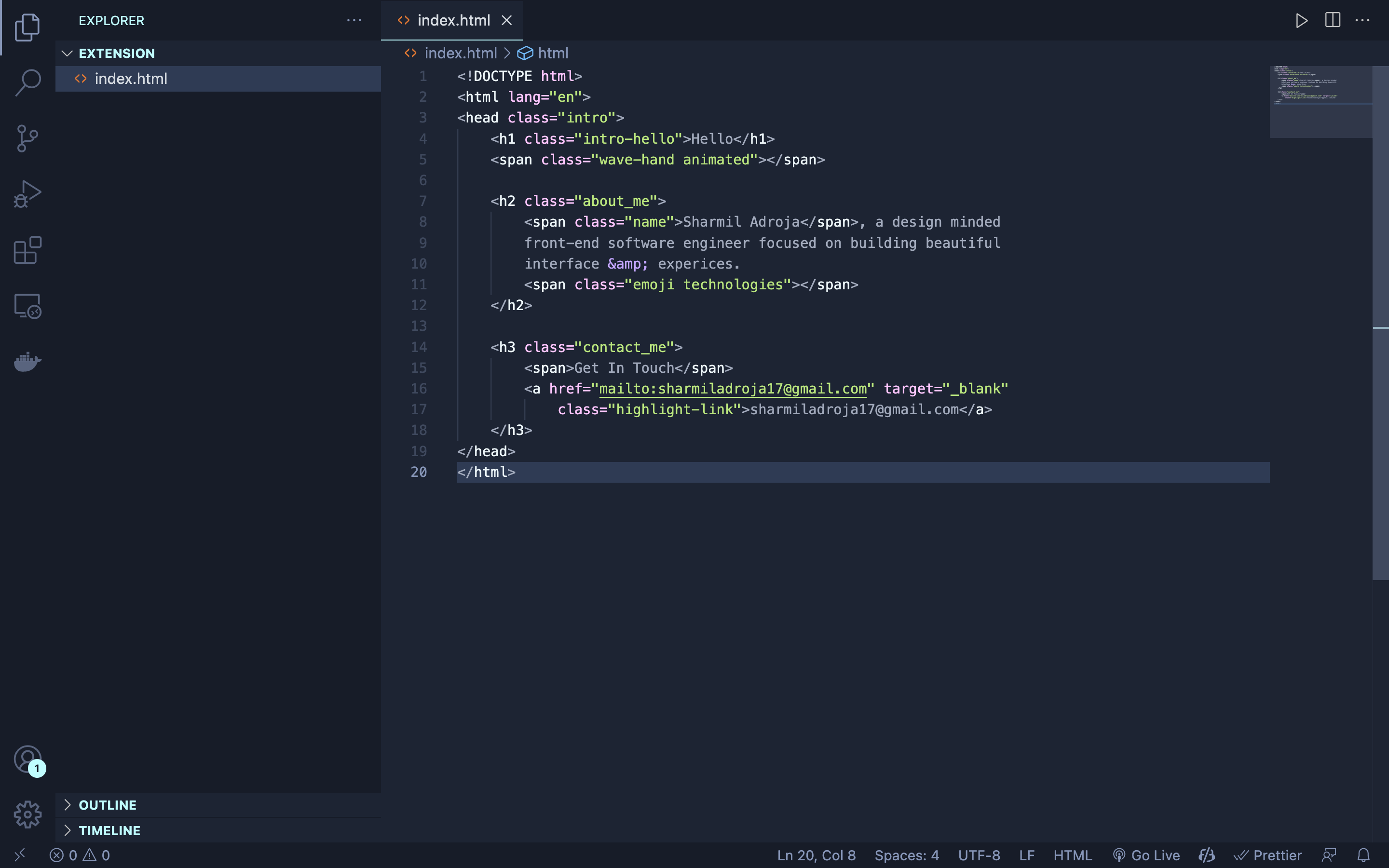Click the Go Live broadcast button
Screen dimensions: 1389x868
coord(1145,855)
